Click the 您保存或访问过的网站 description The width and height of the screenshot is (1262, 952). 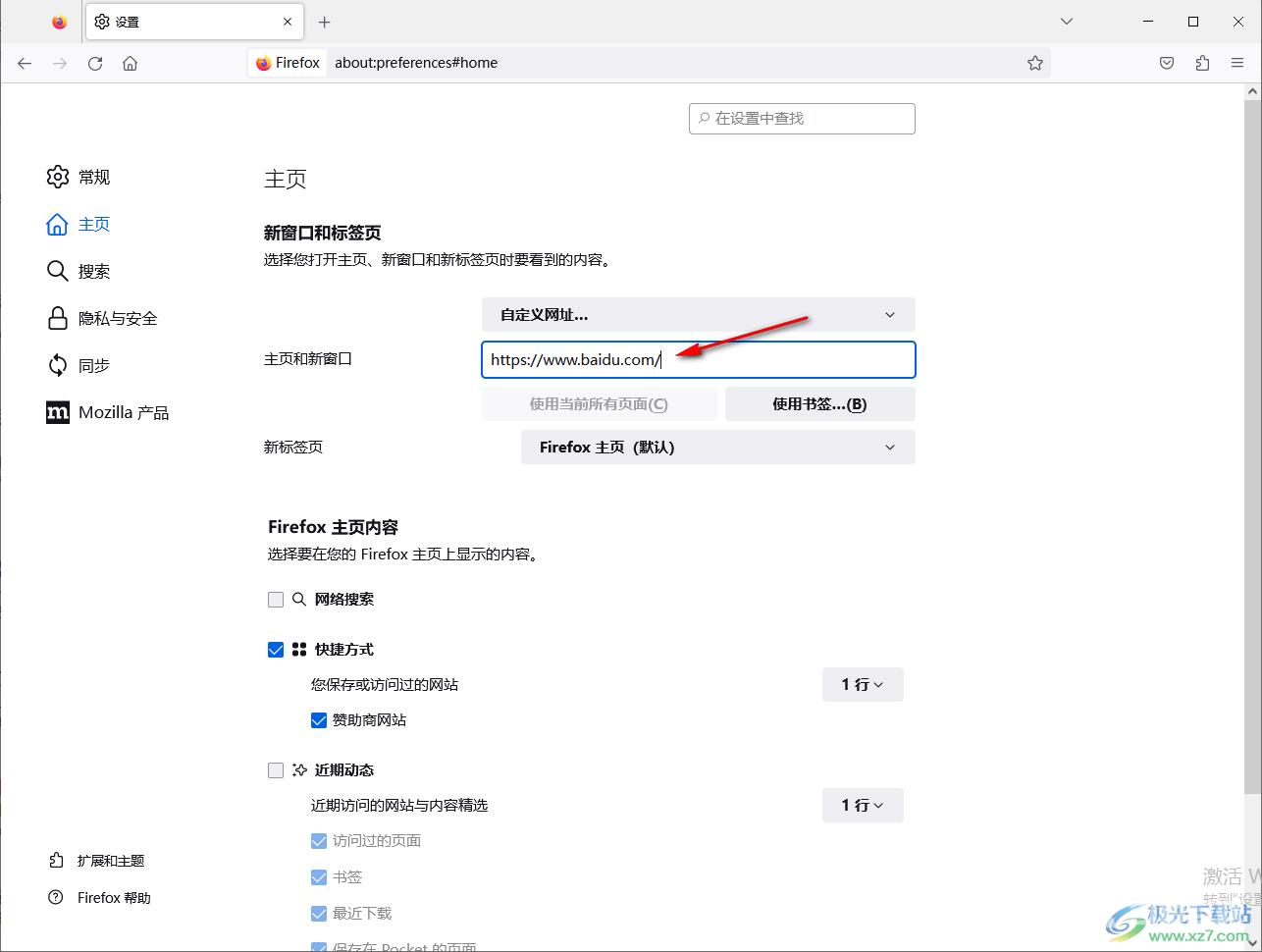pos(385,684)
